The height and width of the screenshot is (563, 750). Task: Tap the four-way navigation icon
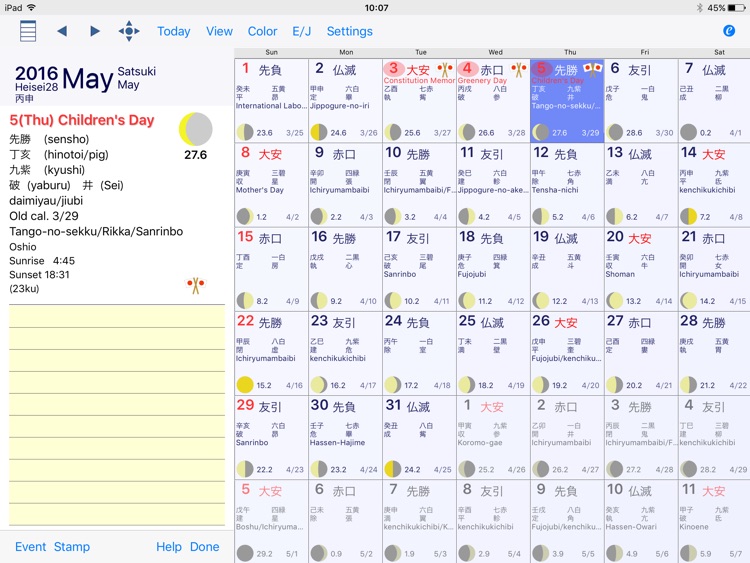[129, 32]
